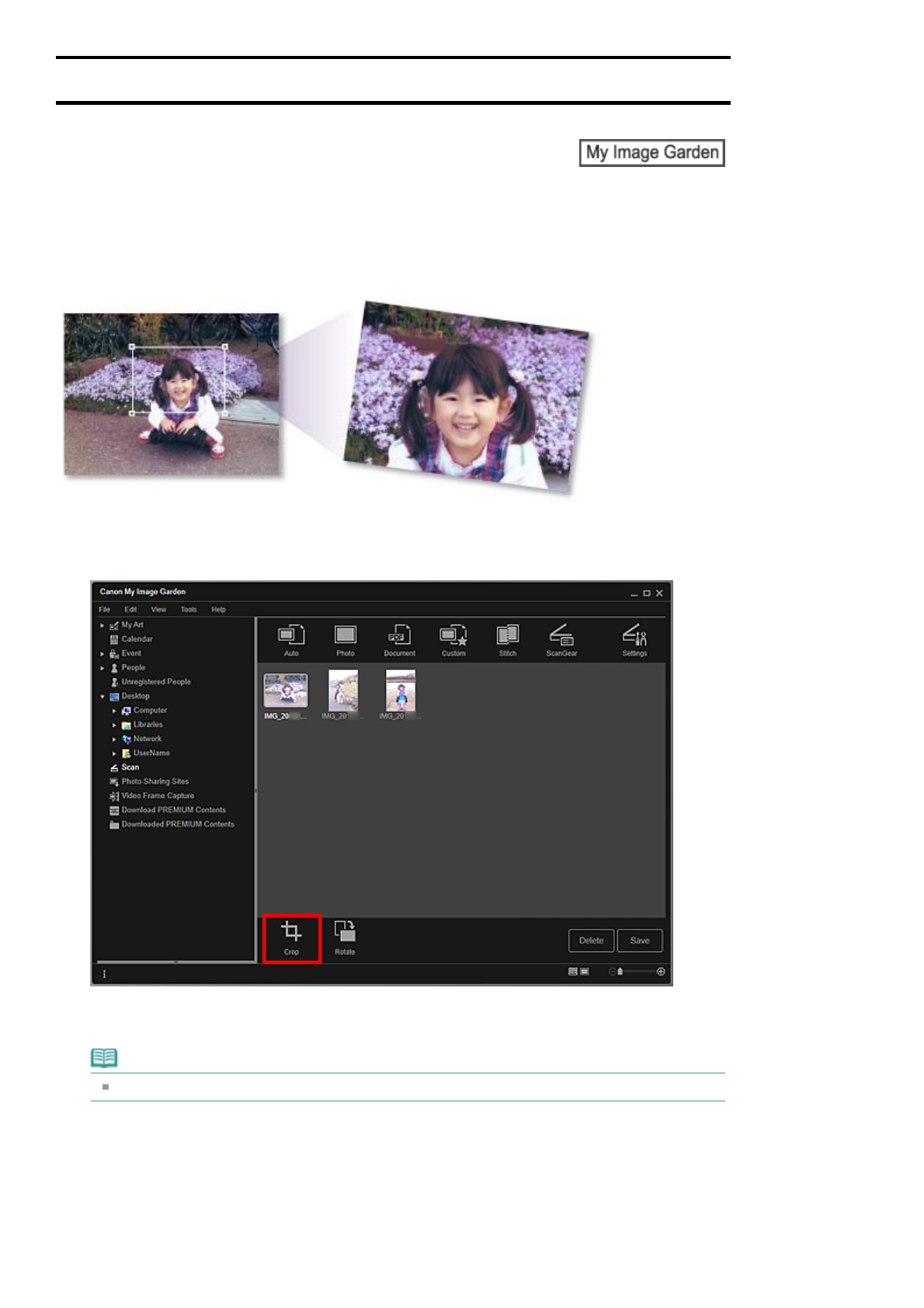924x1308 pixels.
Task: Collapse the Desktop tree node
Action: click(102, 697)
